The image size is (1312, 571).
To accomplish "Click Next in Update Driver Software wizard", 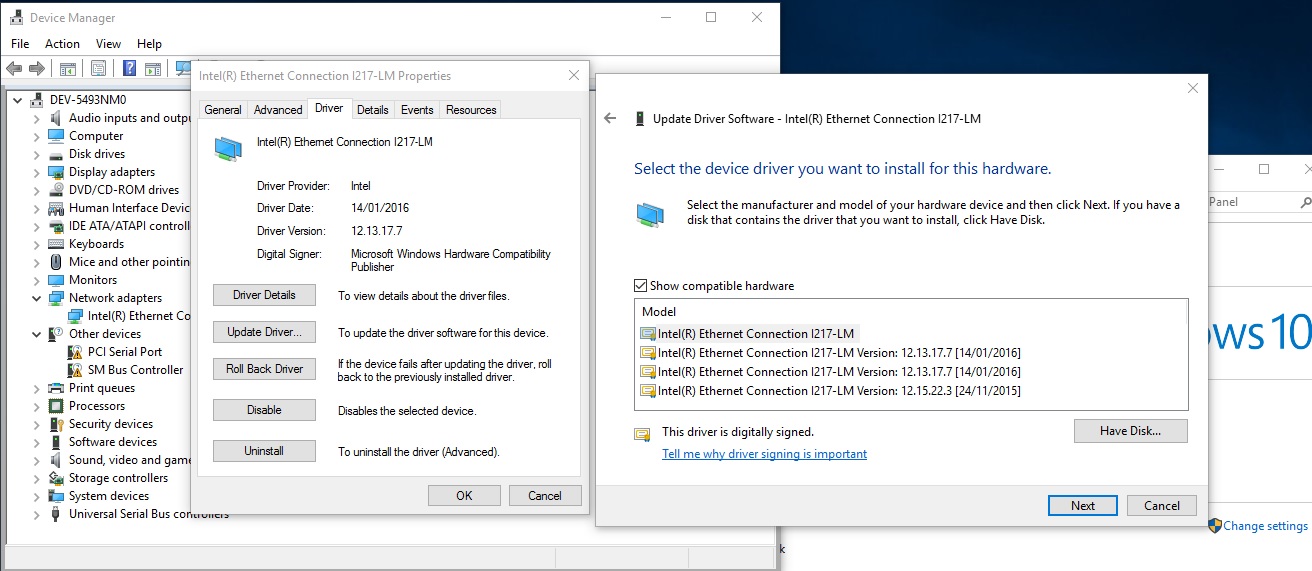I will click(x=1083, y=506).
